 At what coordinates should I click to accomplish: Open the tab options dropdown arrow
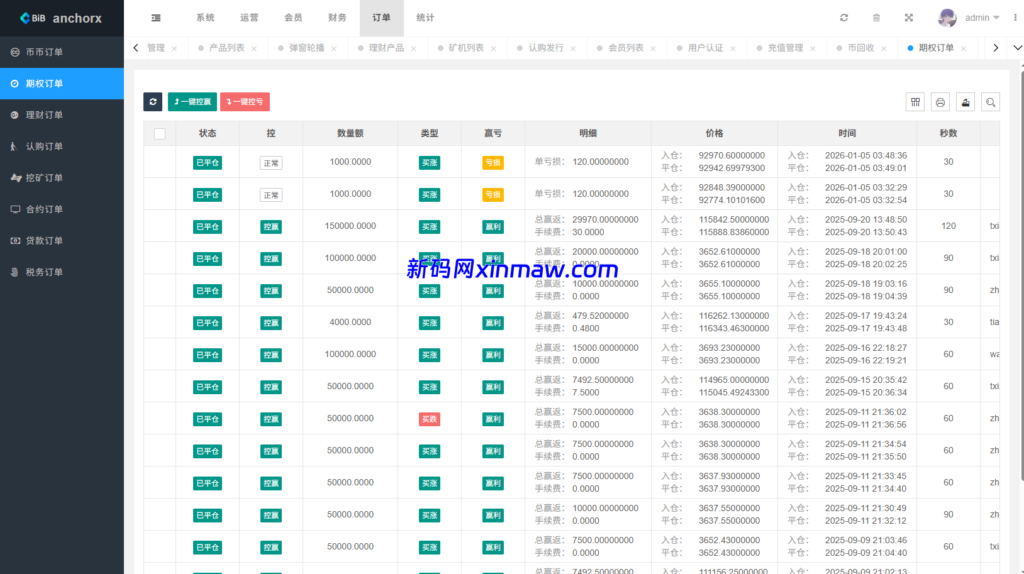[x=1017, y=48]
